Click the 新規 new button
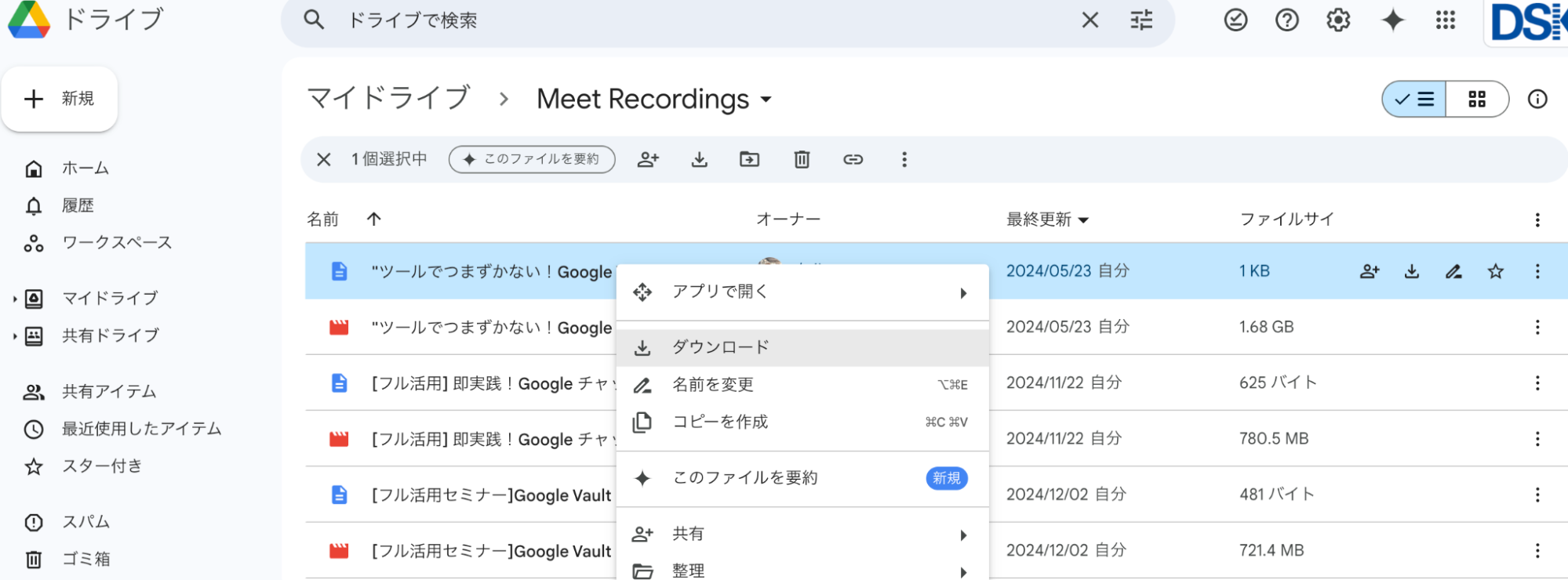 [x=60, y=99]
